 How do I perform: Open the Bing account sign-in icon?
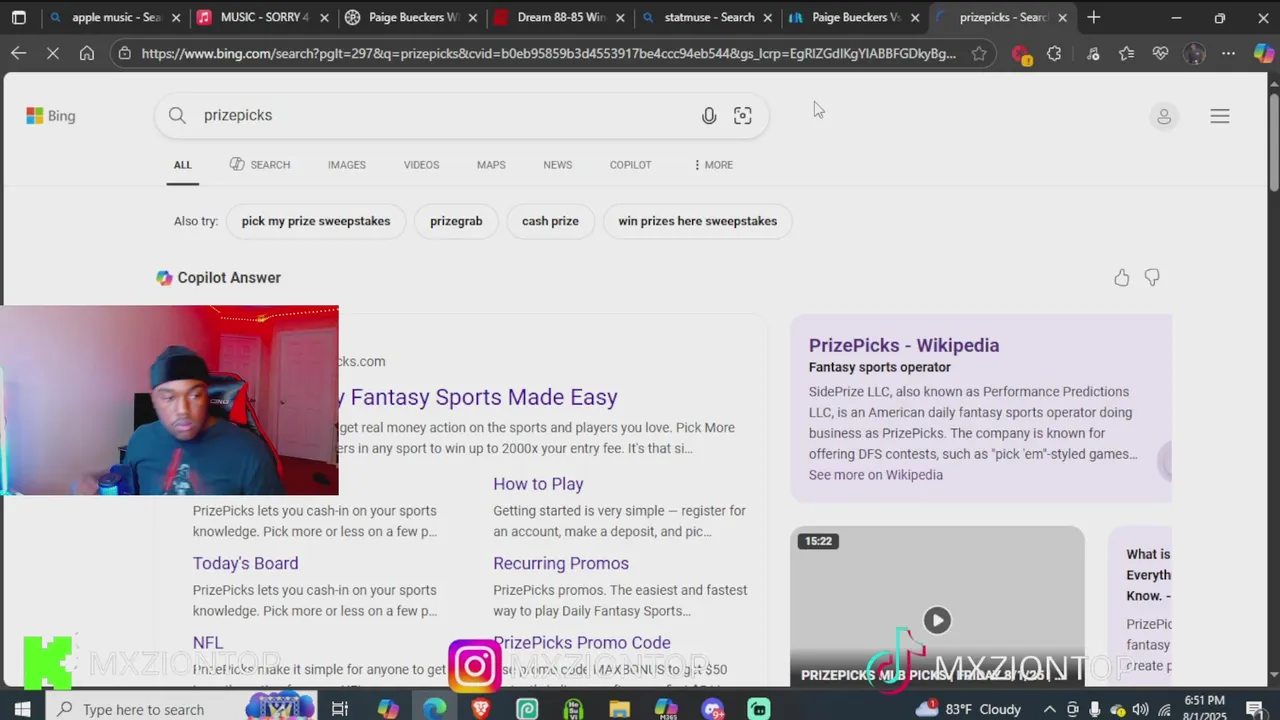coord(1164,117)
